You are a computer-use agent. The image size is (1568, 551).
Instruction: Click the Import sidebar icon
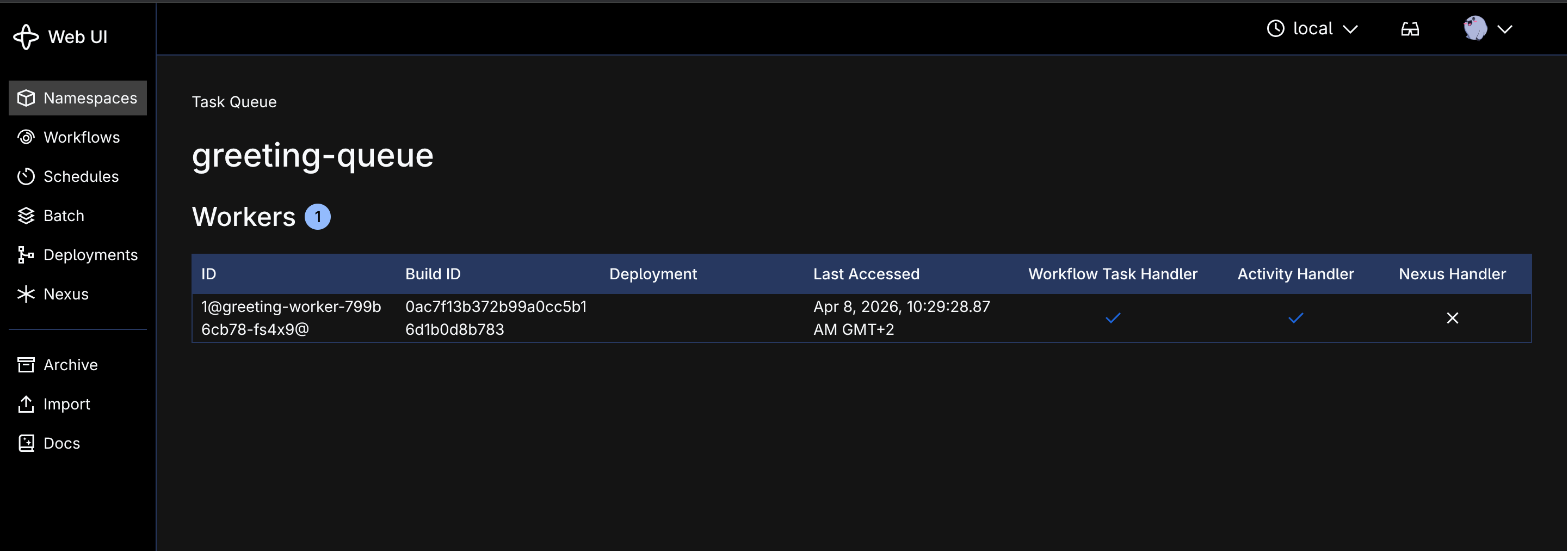tap(26, 403)
